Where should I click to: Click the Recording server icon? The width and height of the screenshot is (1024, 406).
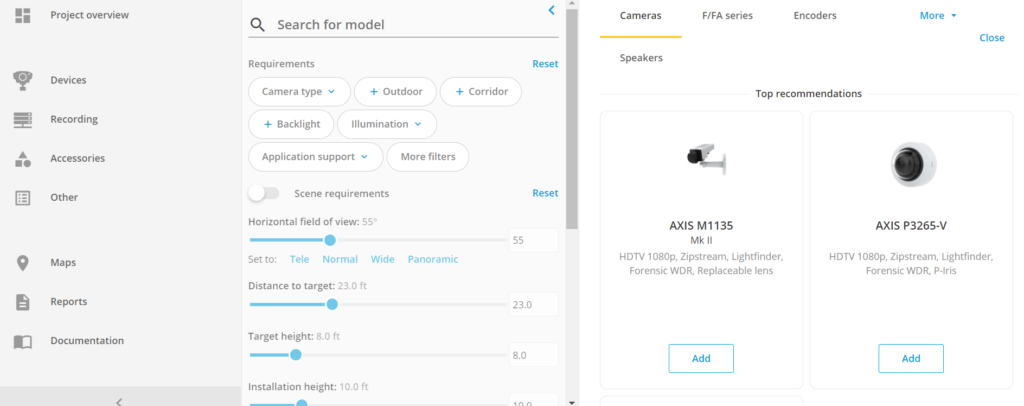click(x=23, y=119)
